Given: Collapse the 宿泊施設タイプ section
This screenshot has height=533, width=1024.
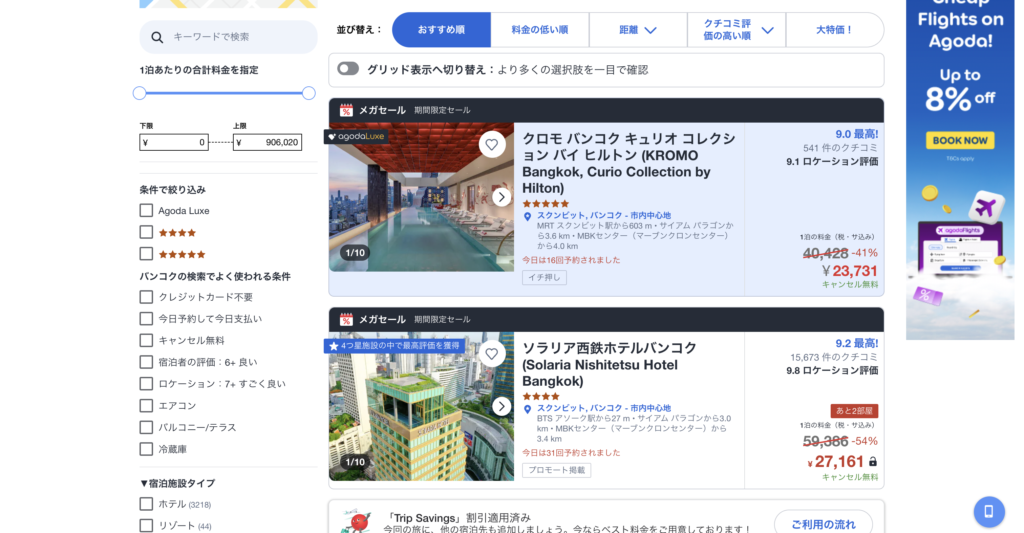Looking at the screenshot, I should pyautogui.click(x=177, y=483).
